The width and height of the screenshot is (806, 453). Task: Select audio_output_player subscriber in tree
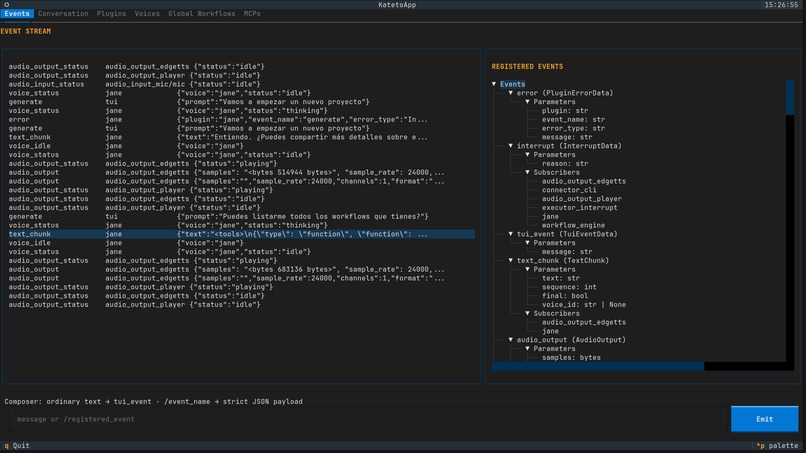(581, 199)
